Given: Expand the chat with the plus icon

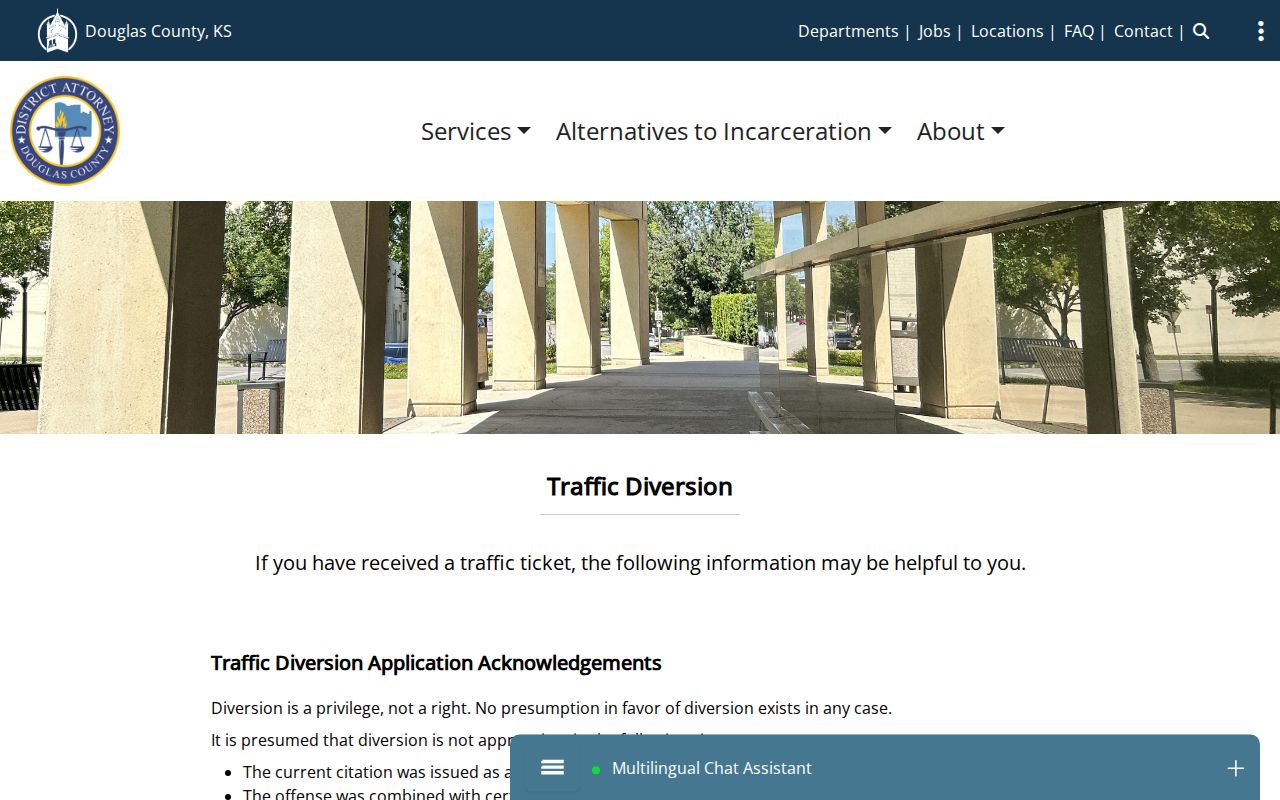Looking at the screenshot, I should click(x=1235, y=768).
